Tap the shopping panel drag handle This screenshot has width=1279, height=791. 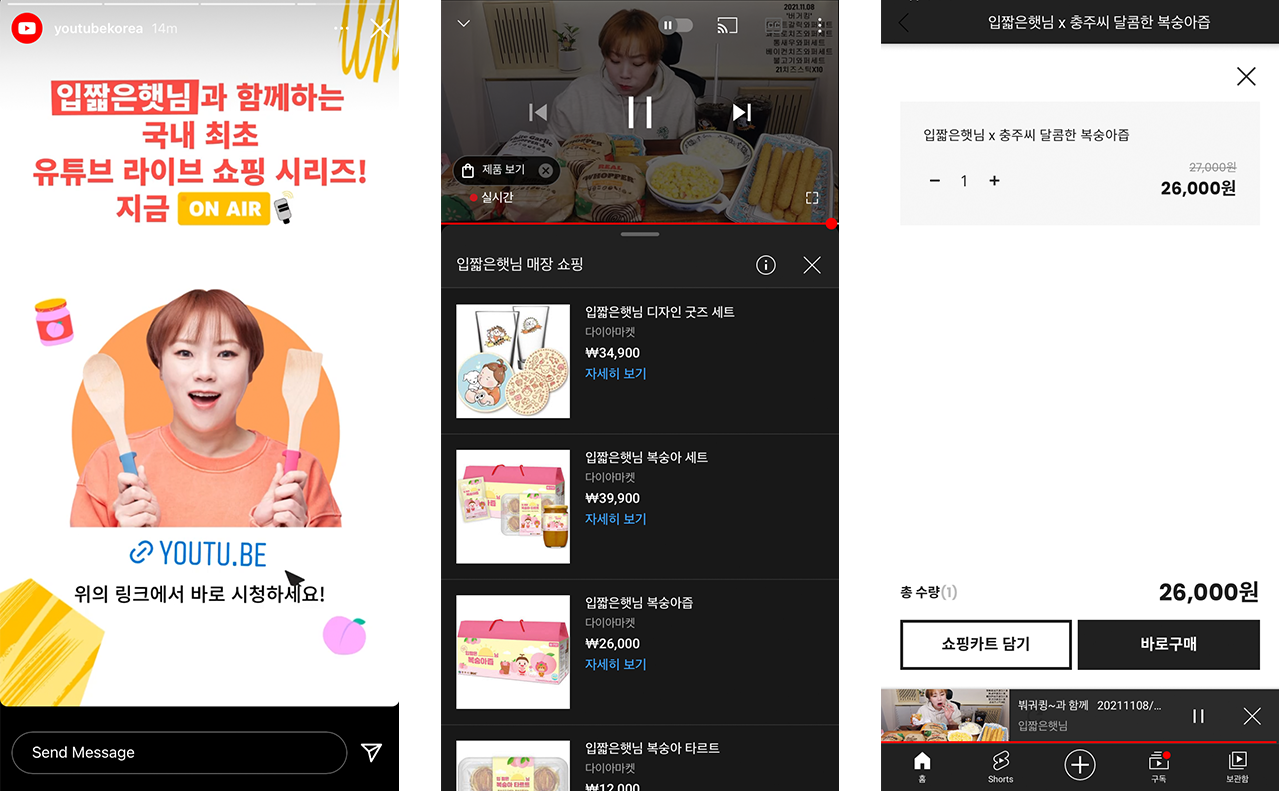tap(640, 234)
